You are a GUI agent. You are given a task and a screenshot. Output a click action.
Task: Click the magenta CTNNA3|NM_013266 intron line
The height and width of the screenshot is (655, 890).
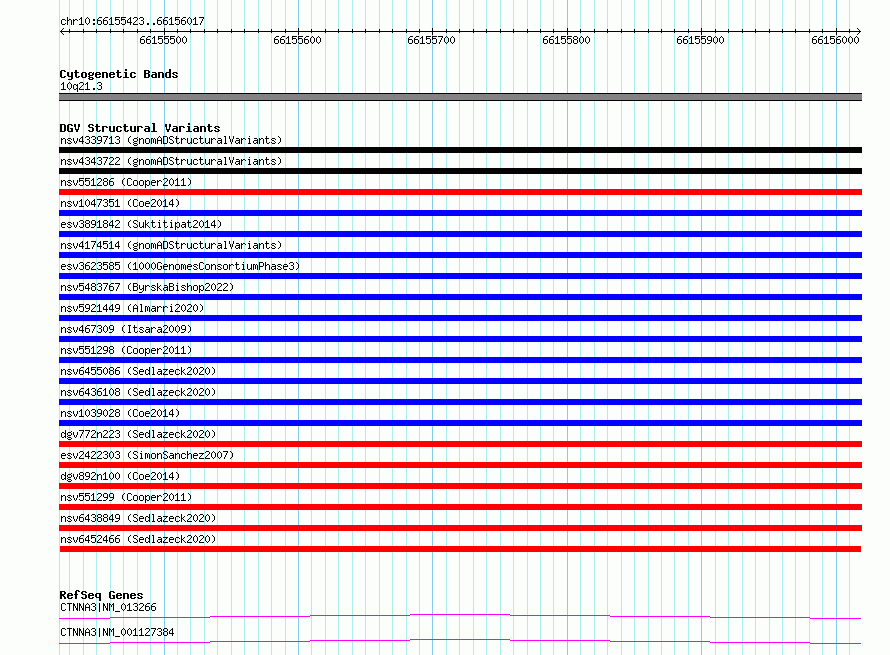pos(460,616)
